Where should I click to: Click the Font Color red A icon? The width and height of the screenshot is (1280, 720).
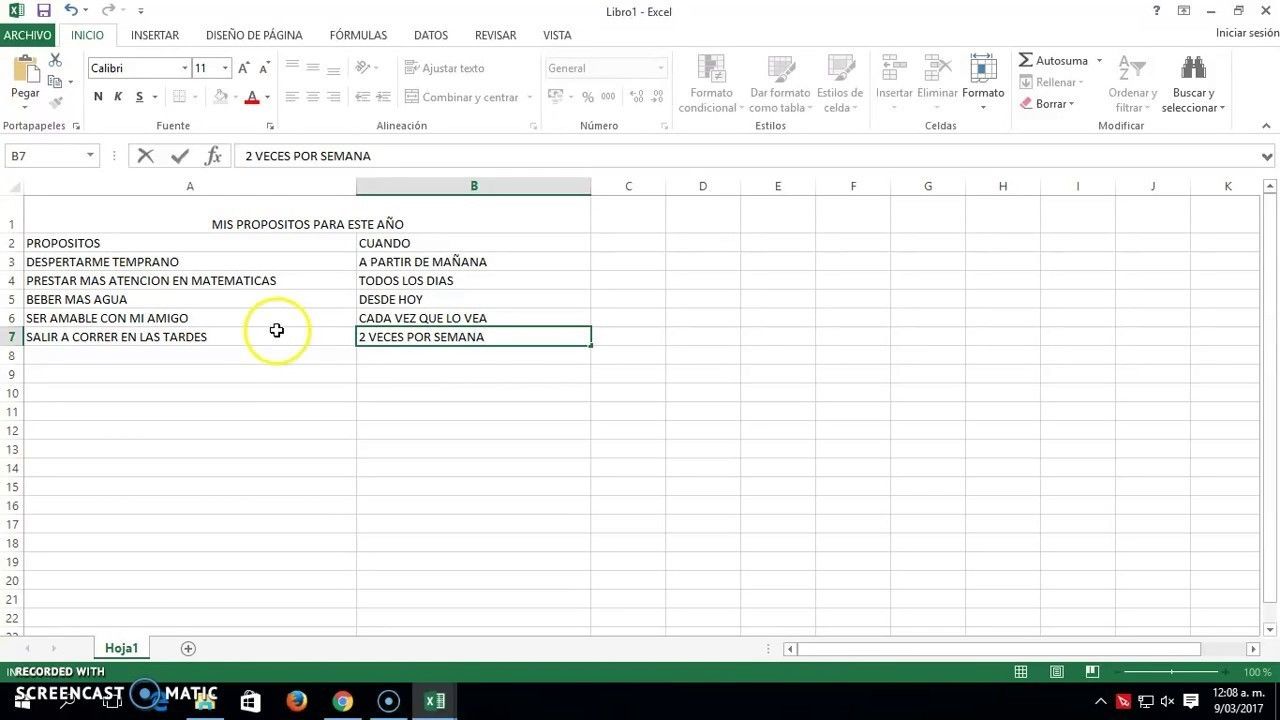coord(252,97)
